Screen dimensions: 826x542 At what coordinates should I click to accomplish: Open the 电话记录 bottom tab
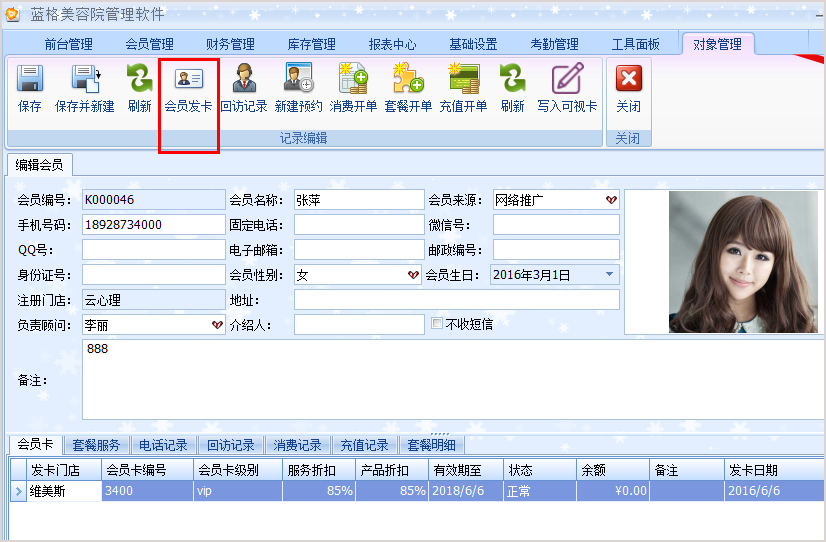pyautogui.click(x=163, y=445)
